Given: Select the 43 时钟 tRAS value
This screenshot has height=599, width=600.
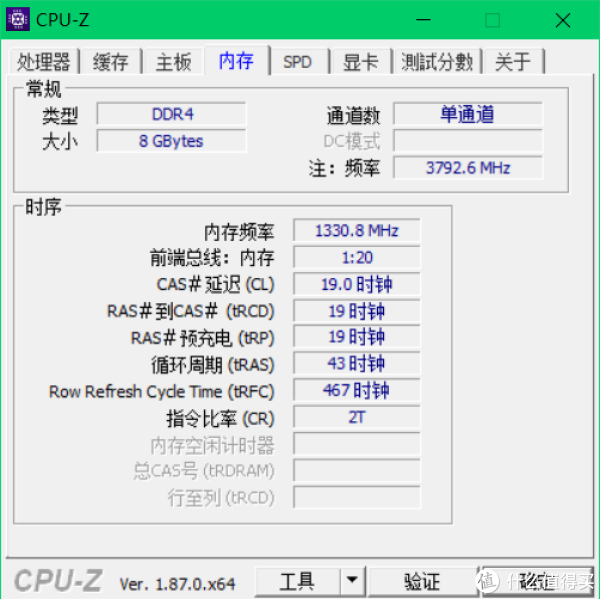Looking at the screenshot, I should 357,363.
